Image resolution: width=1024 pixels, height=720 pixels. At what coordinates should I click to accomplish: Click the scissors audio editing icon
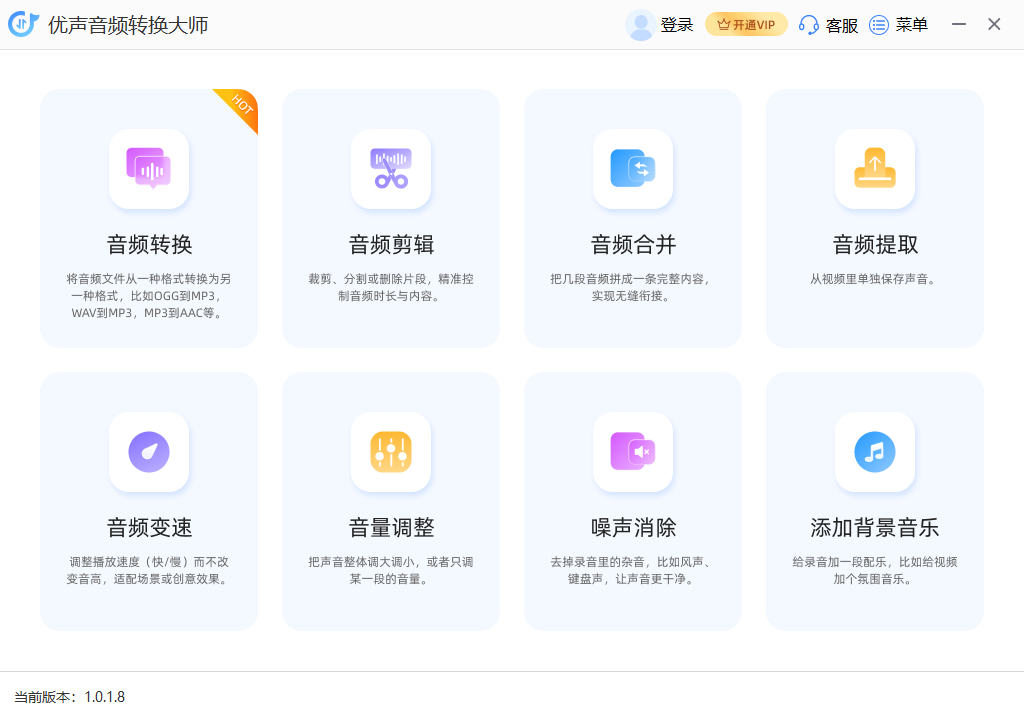[391, 169]
